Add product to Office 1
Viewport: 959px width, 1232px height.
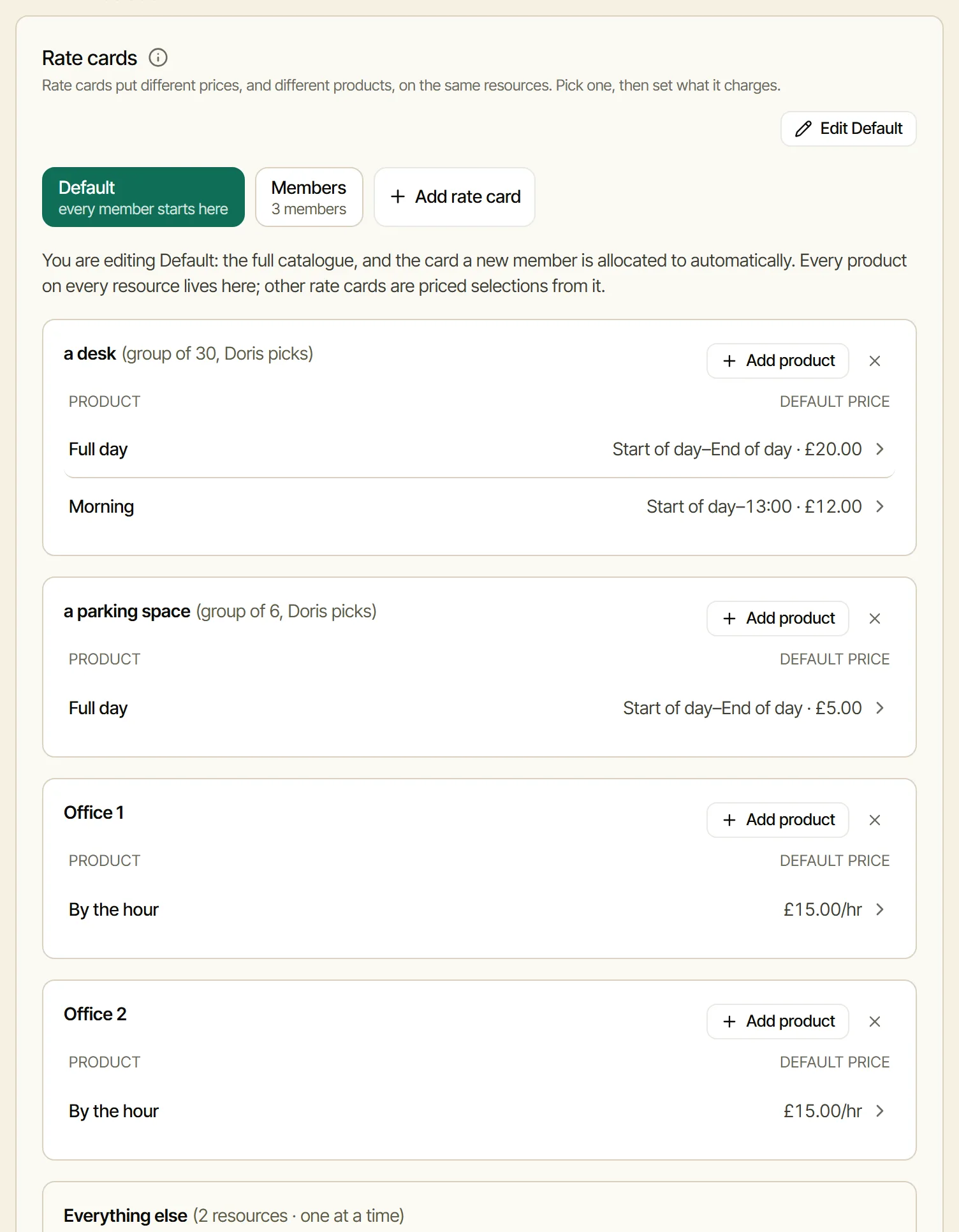click(x=778, y=820)
